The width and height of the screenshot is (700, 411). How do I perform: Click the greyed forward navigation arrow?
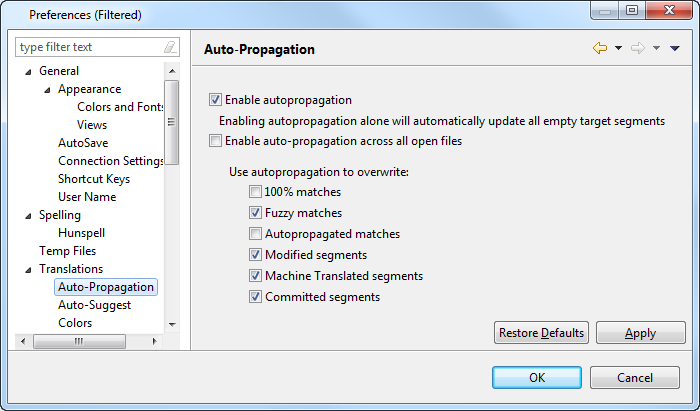(x=638, y=48)
